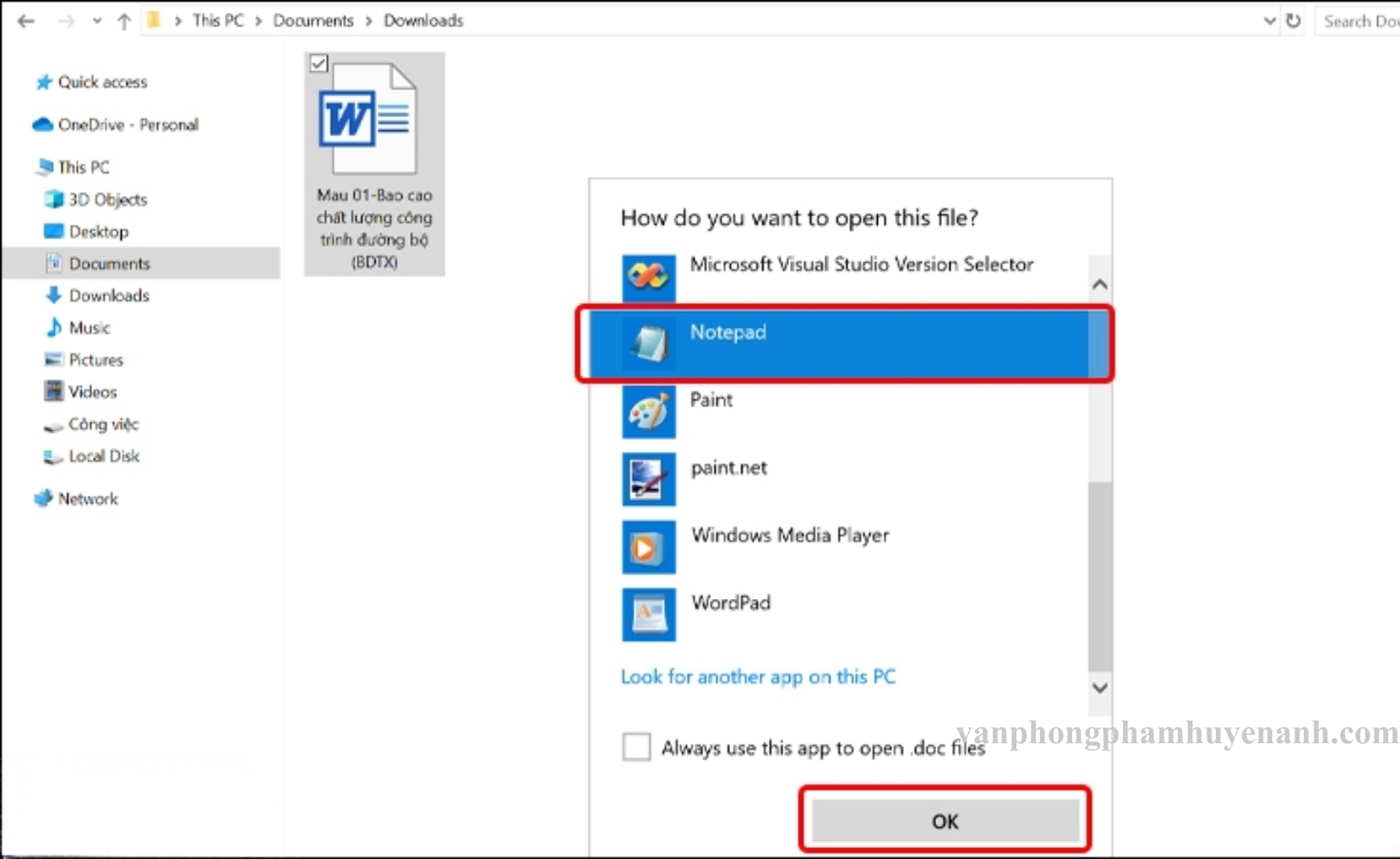Open OneDrive - Personal in navigation pane
This screenshot has width=1400, height=859.
pyautogui.click(x=128, y=125)
